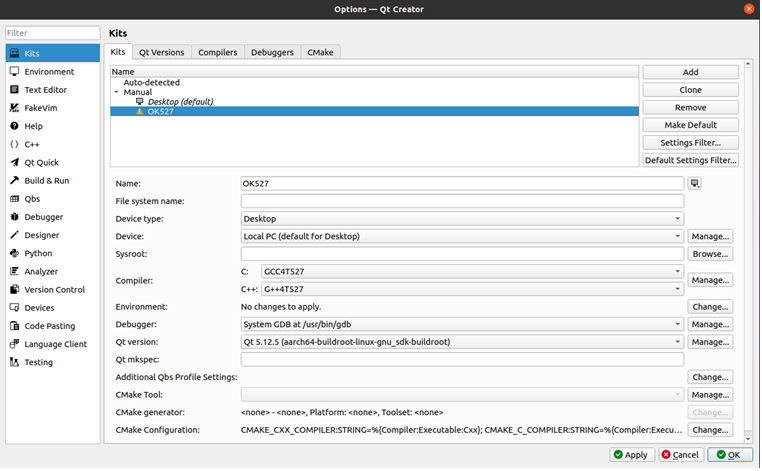The height and width of the screenshot is (471, 762).
Task: Click Change... next to CMake Configuration
Action: pos(710,430)
